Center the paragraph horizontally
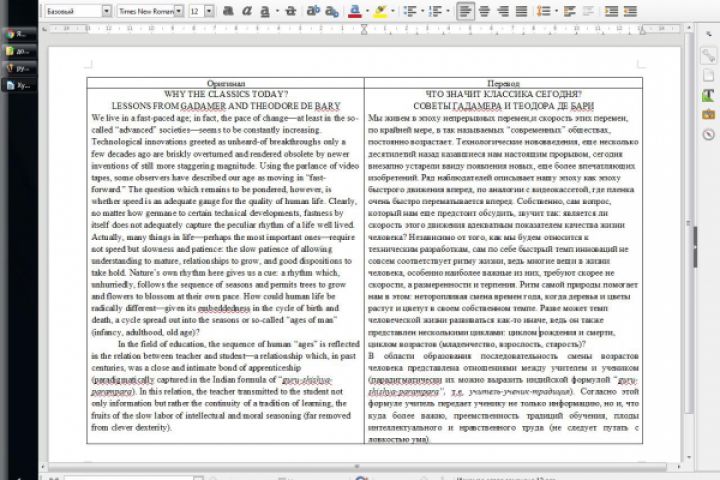Image resolution: width=720 pixels, height=480 pixels. tap(484, 11)
